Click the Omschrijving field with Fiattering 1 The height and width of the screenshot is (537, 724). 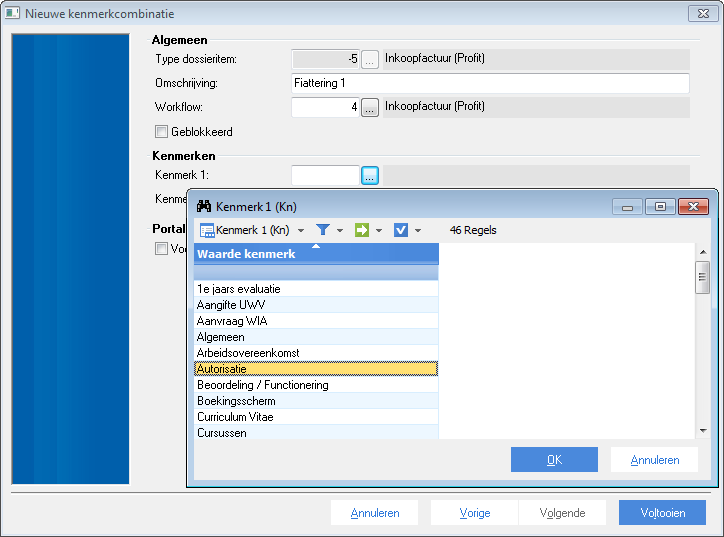coord(490,84)
